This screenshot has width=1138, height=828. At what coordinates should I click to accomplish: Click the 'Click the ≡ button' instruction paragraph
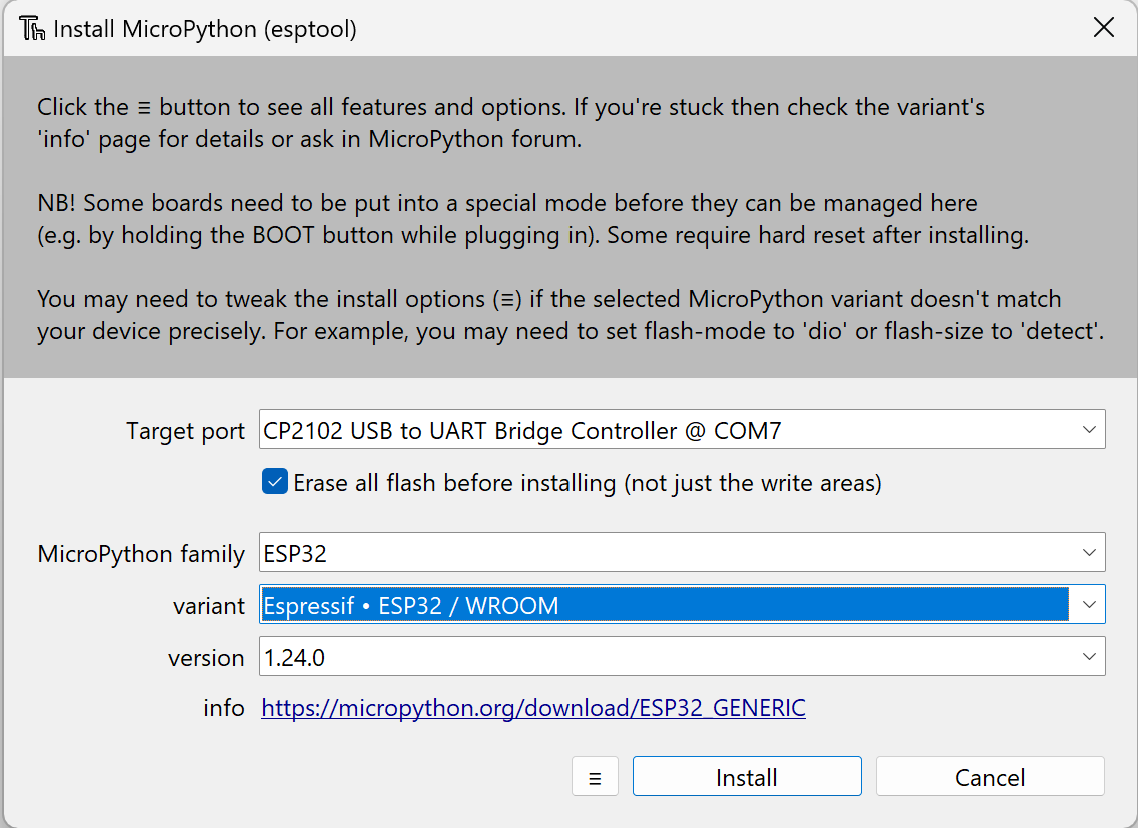click(x=511, y=123)
